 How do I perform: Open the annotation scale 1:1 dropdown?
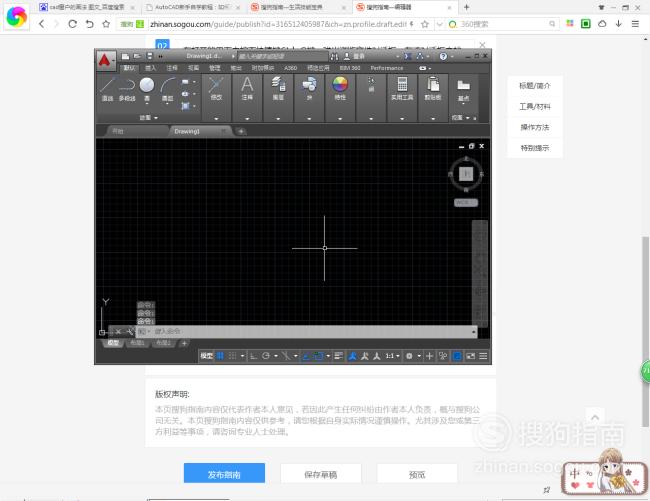[x=393, y=356]
